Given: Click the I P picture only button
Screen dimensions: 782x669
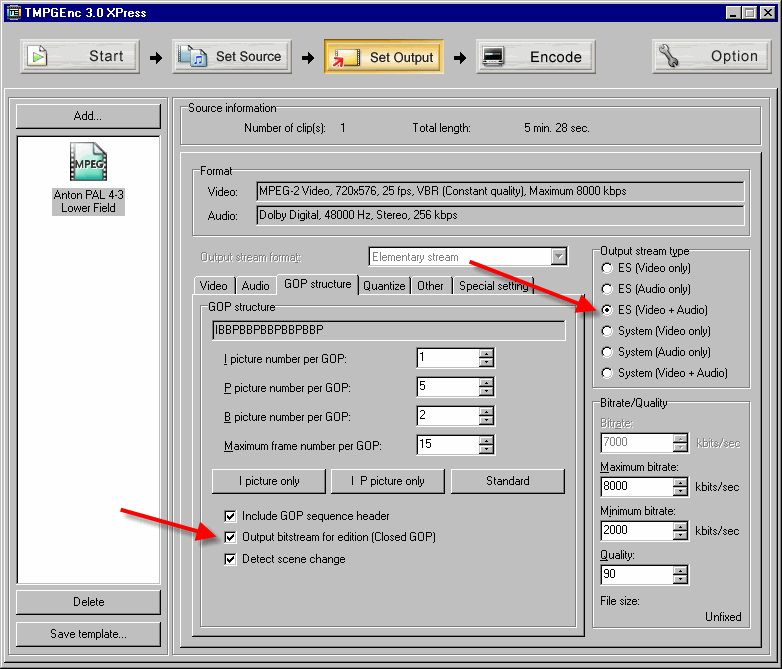Looking at the screenshot, I should [388, 481].
